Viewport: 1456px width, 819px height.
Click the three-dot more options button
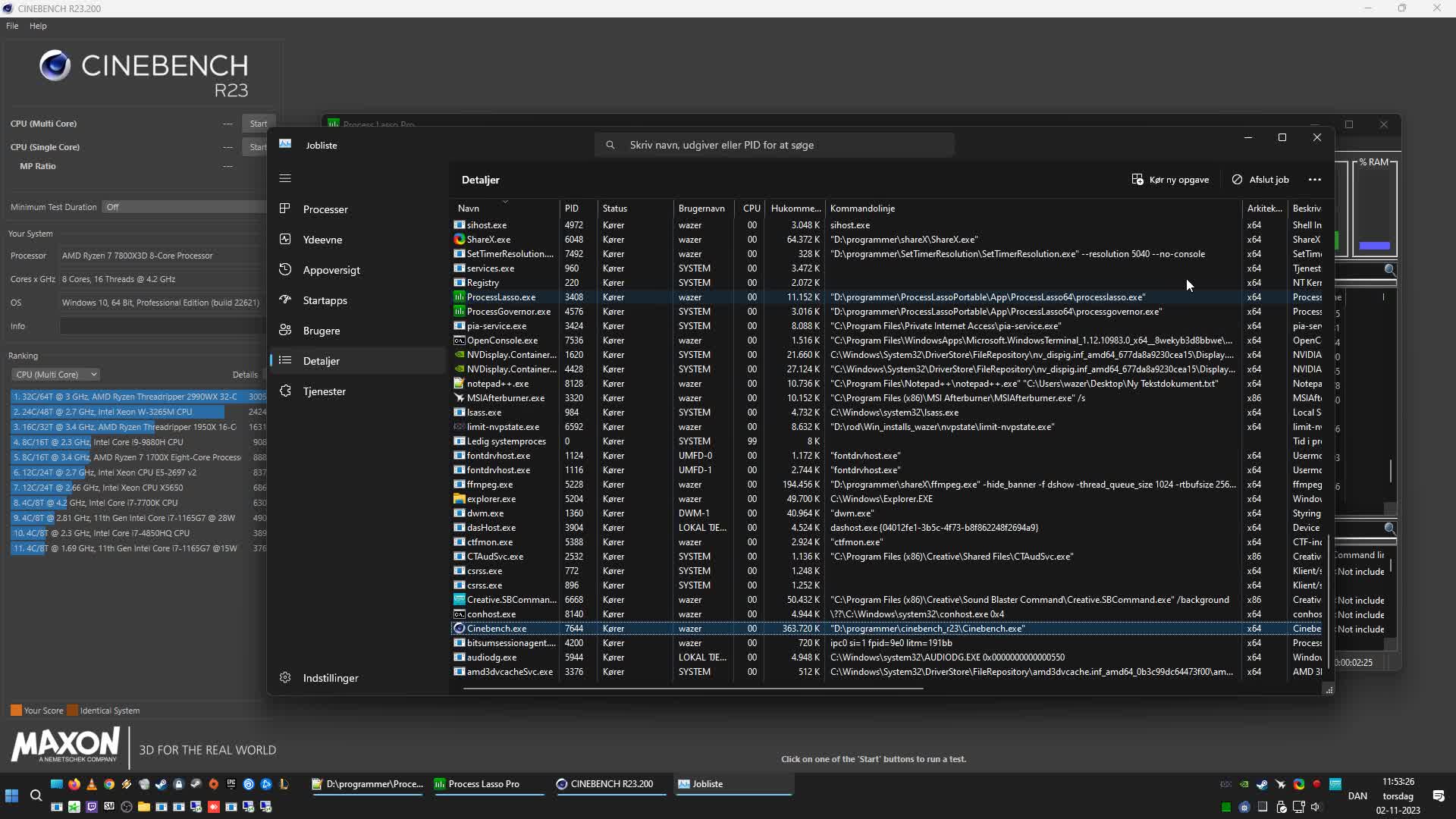point(1315,180)
